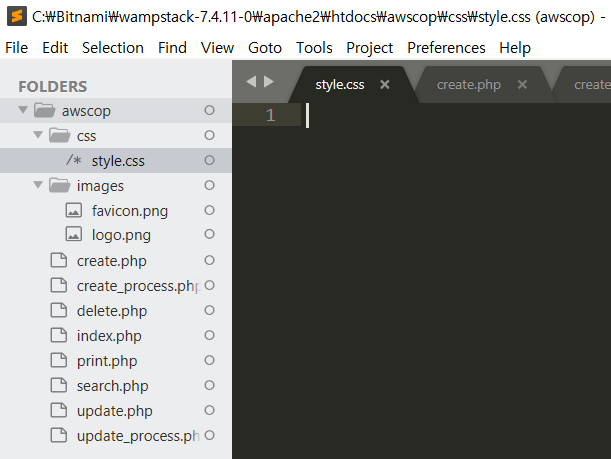This screenshot has height=459, width=611.
Task: Open the Edit menu
Action: click(x=55, y=48)
